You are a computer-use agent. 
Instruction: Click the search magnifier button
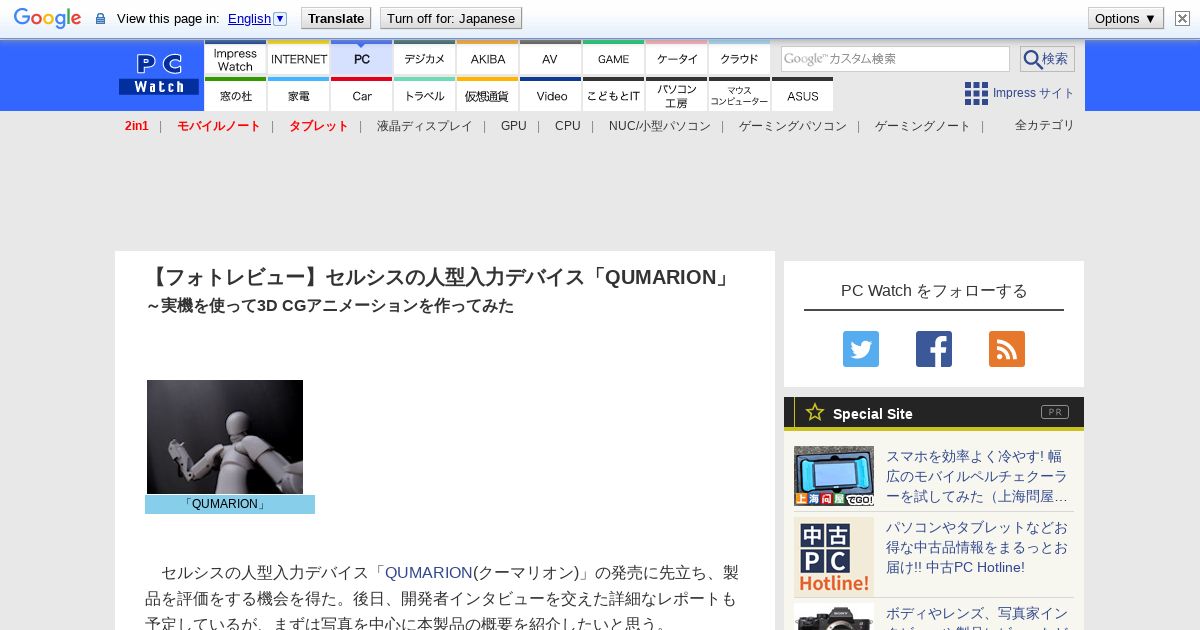(x=1047, y=59)
